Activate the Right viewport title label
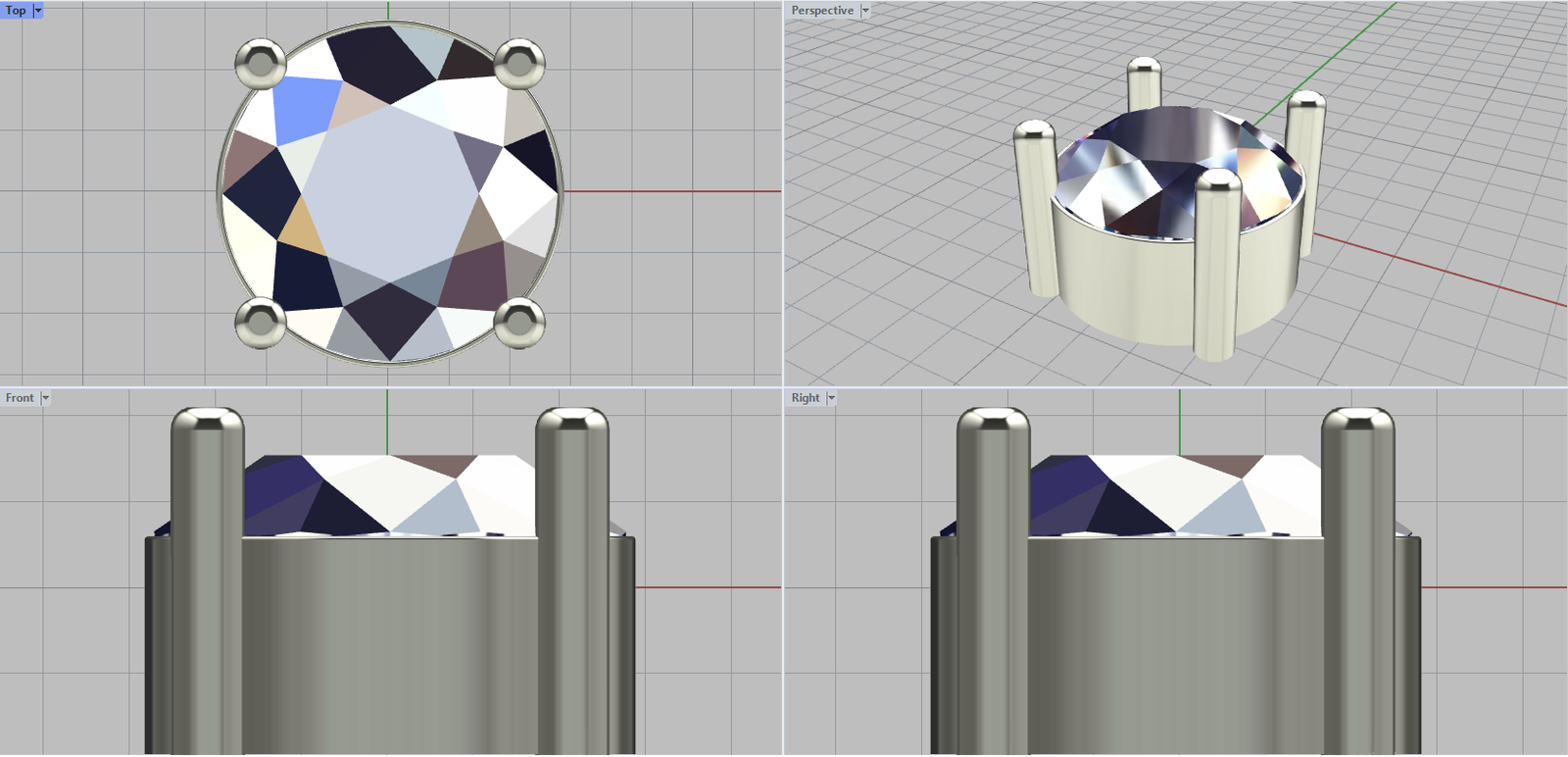1568x757 pixels. 806,398
